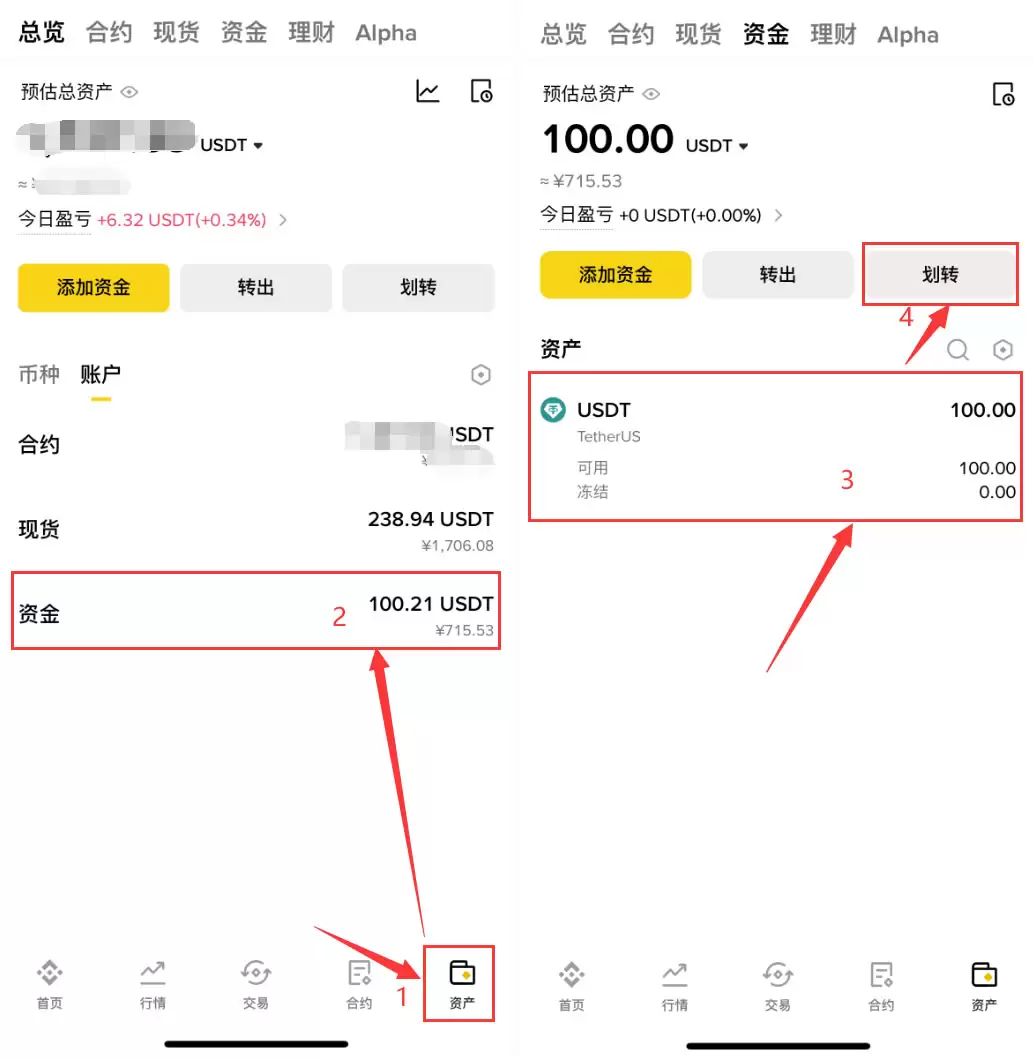Switch to 币种 tab
Image resolution: width=1035 pixels, height=1060 pixels.
point(39,374)
